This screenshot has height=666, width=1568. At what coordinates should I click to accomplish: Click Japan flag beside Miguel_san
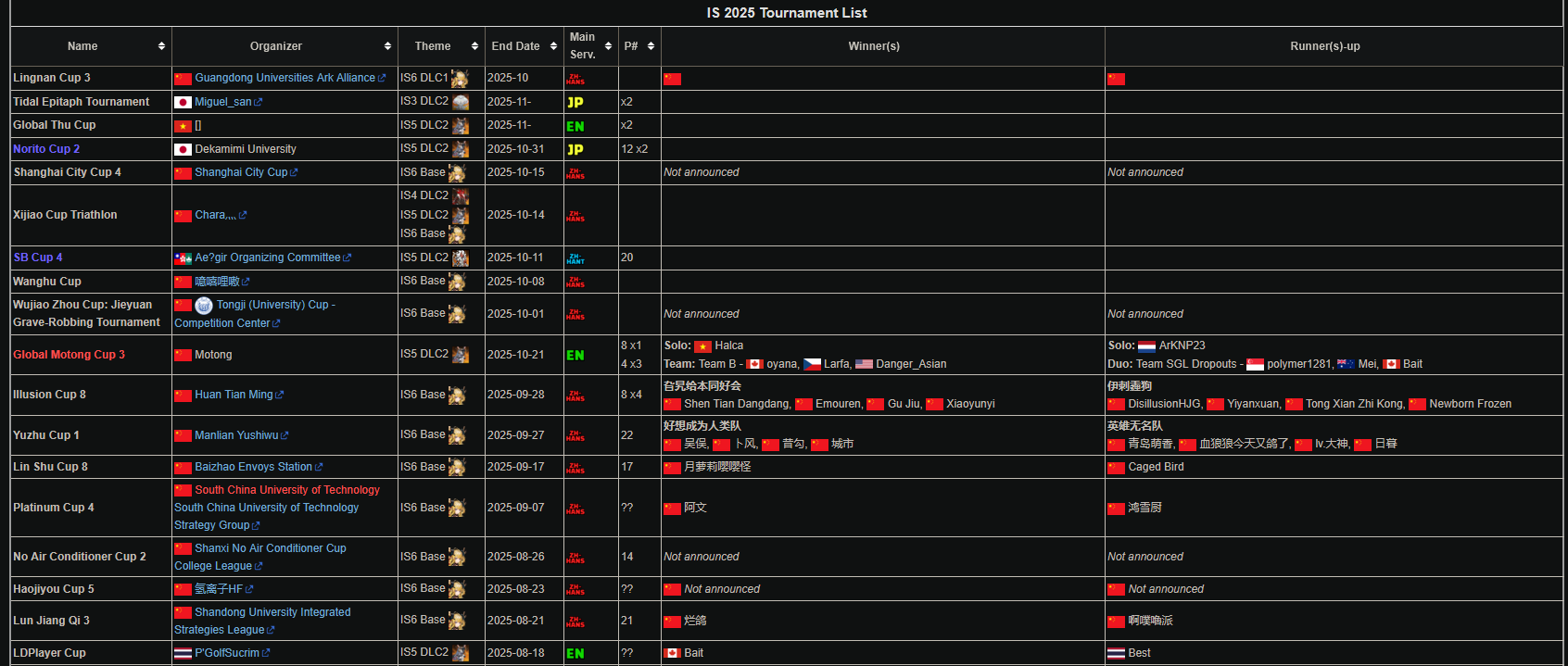183,103
